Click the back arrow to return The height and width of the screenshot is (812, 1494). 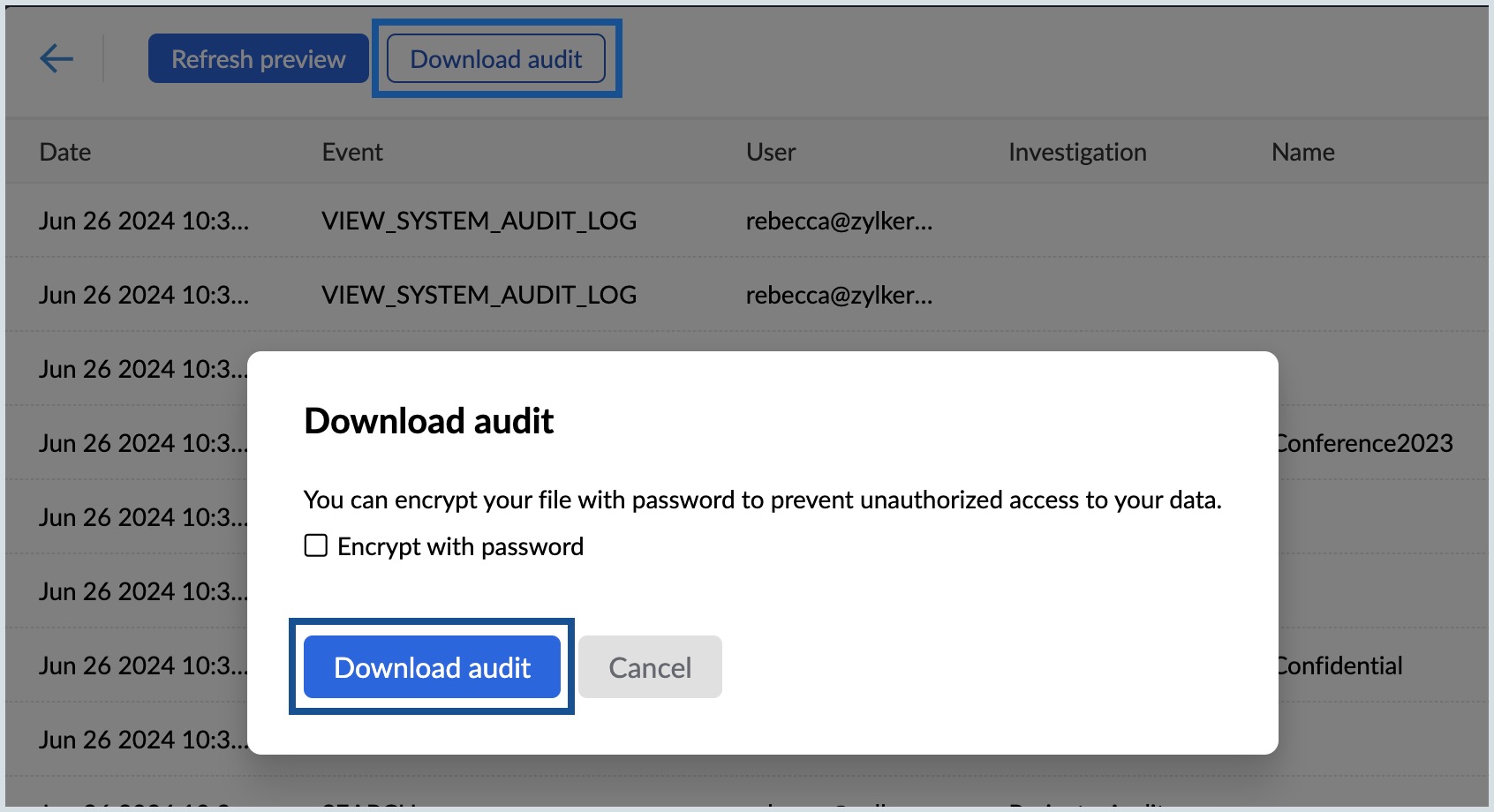(55, 58)
